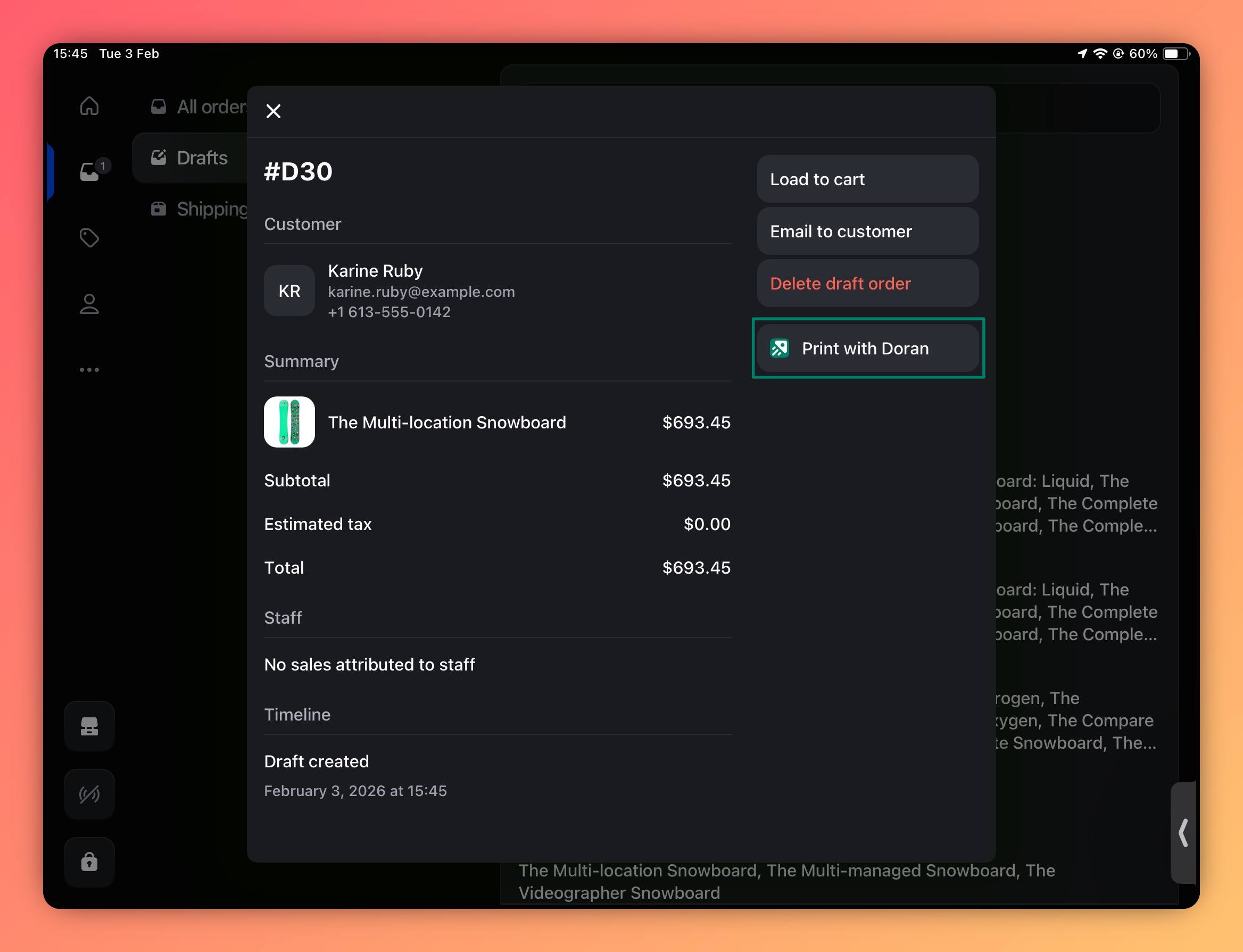Open the Customers person icon
Image resolution: width=1243 pixels, height=952 pixels.
pyautogui.click(x=89, y=304)
